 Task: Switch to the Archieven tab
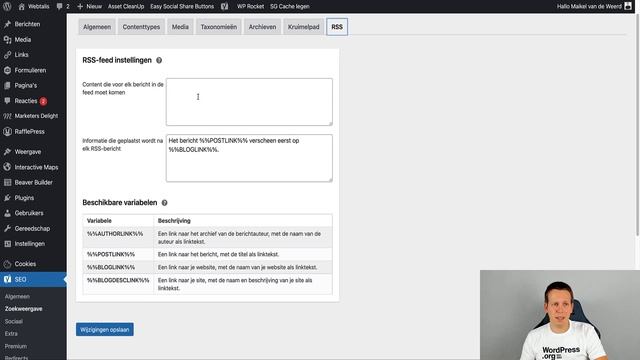click(x=262, y=27)
